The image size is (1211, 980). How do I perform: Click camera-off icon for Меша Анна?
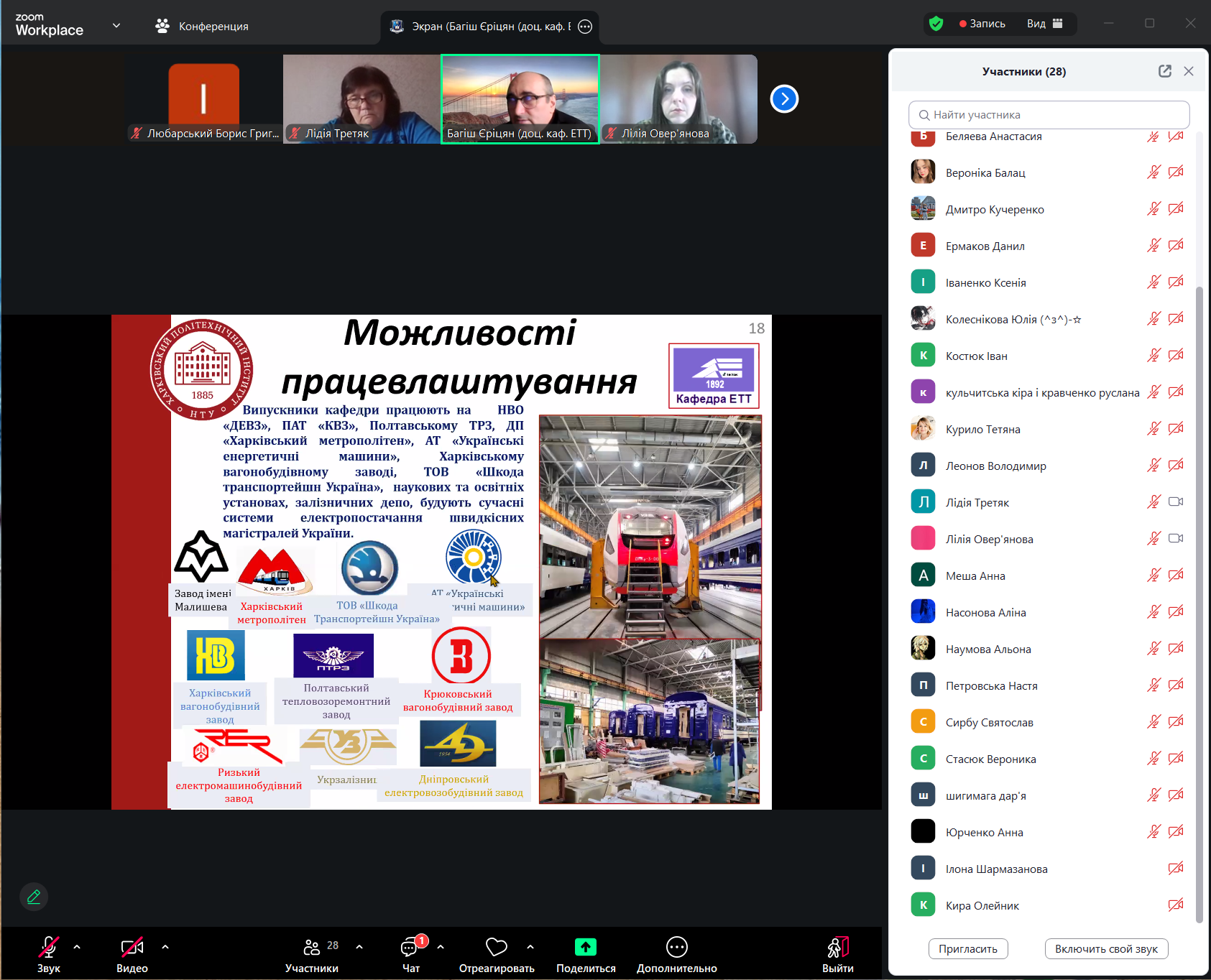[x=1176, y=575]
